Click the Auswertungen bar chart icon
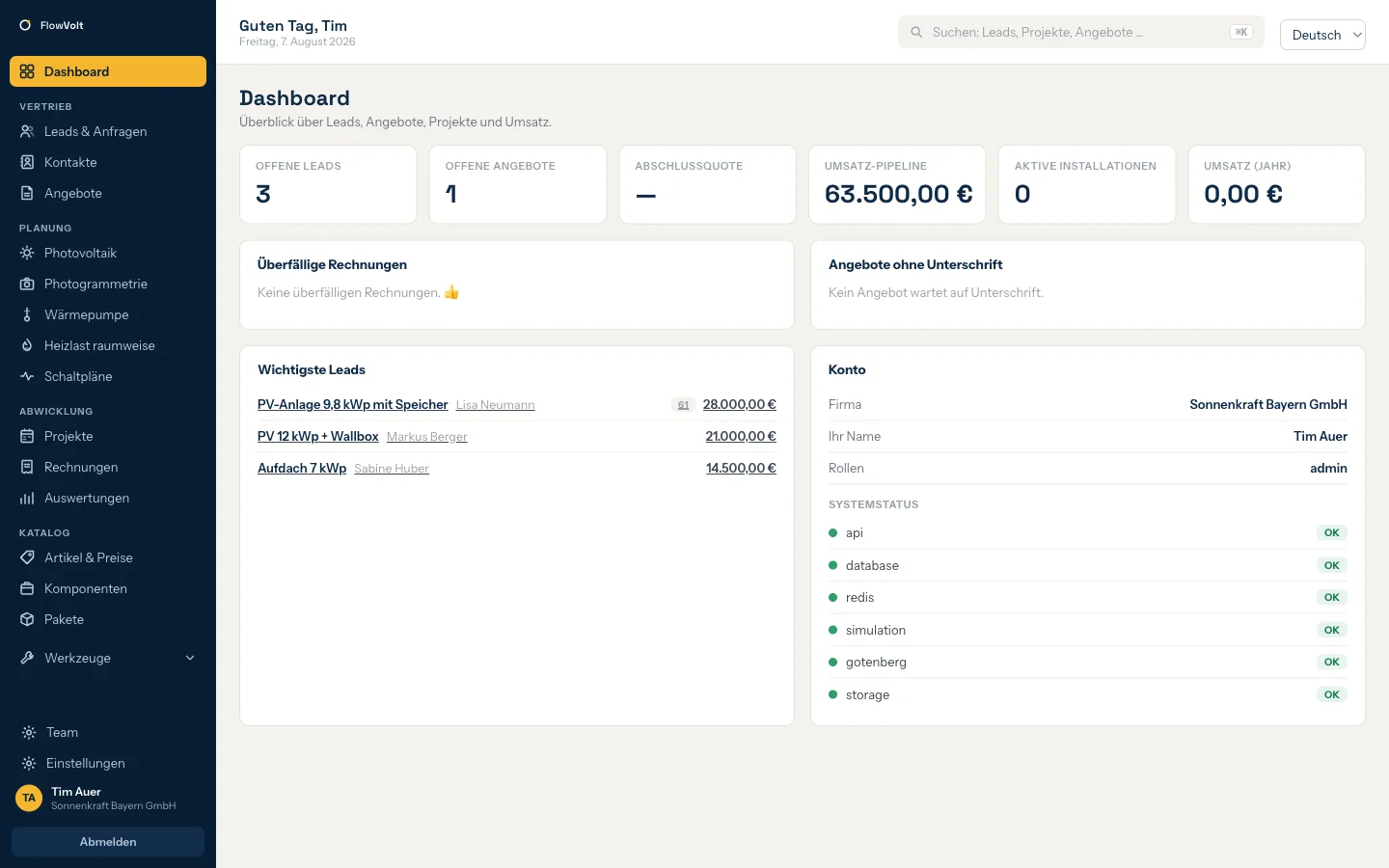Screen dimensions: 1389x868 (x=27, y=498)
